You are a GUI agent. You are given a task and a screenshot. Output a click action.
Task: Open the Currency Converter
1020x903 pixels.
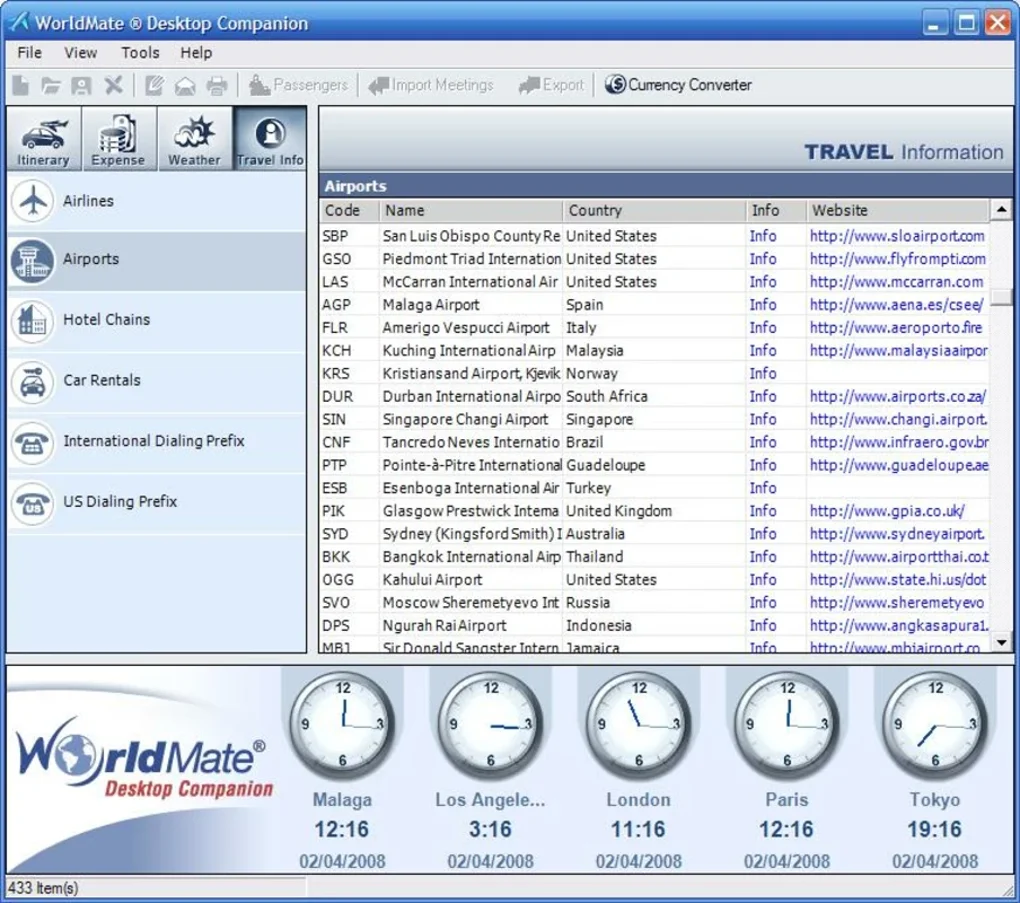click(x=678, y=85)
